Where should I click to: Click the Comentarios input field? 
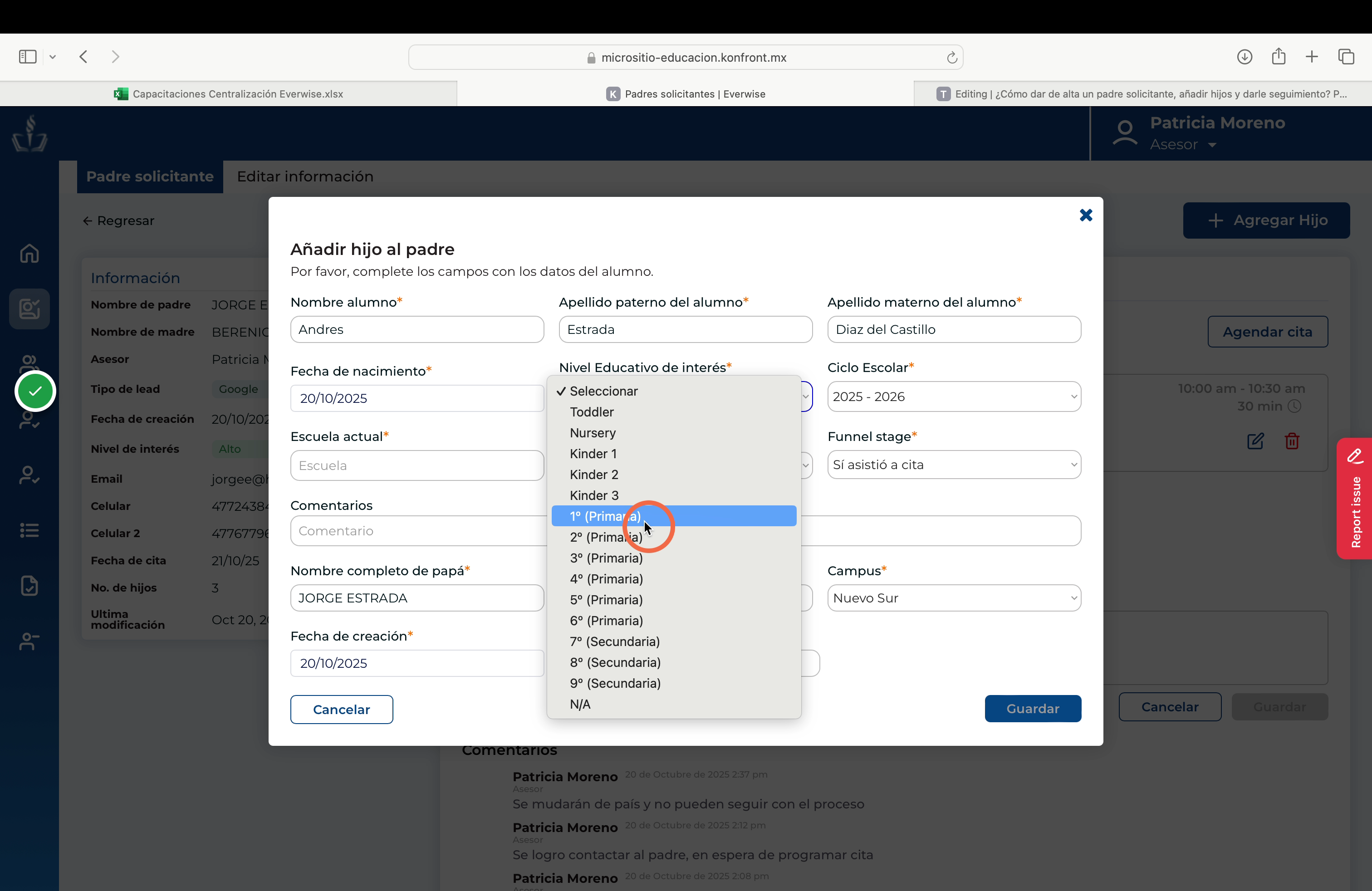pos(686,531)
